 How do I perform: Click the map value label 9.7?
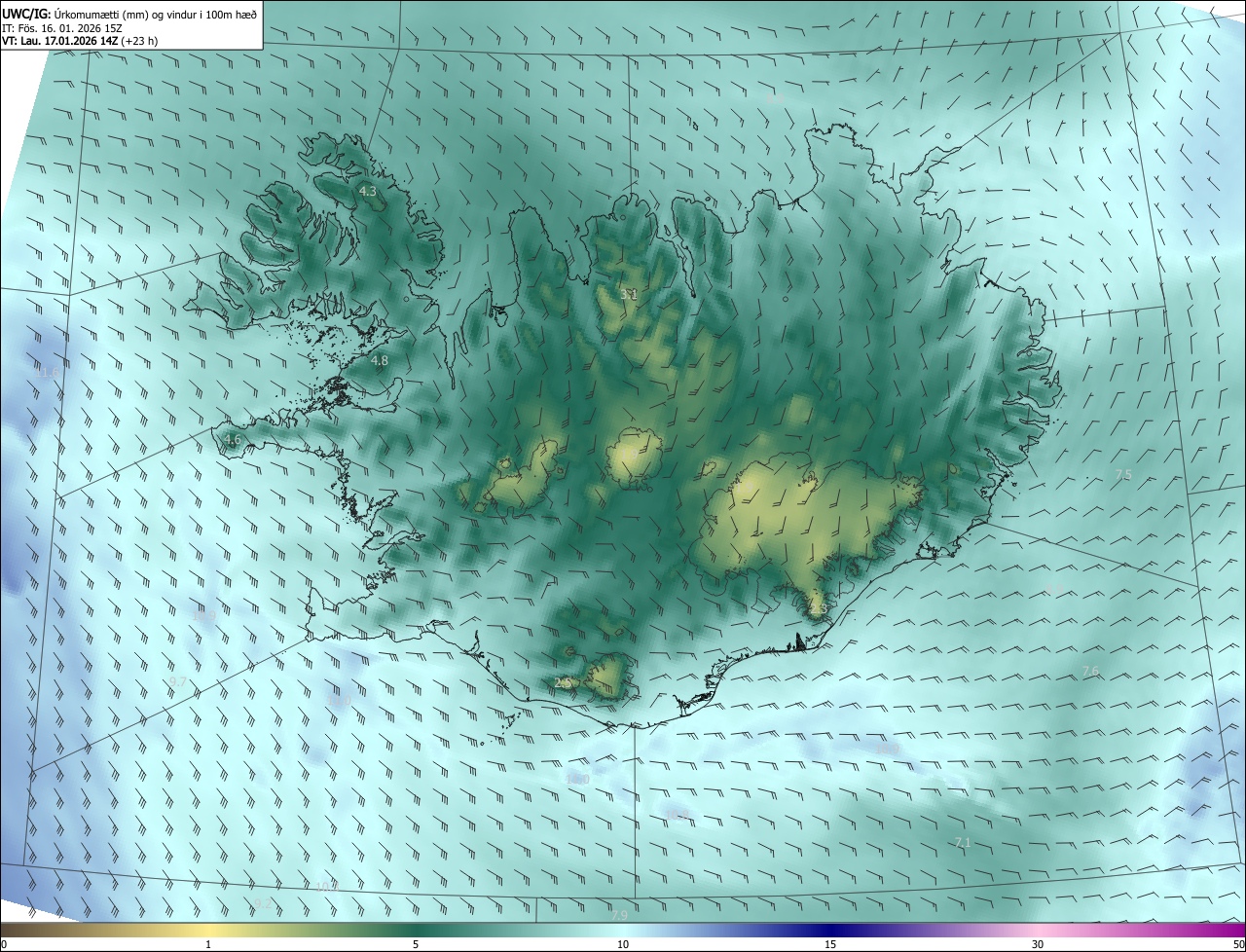point(177,682)
